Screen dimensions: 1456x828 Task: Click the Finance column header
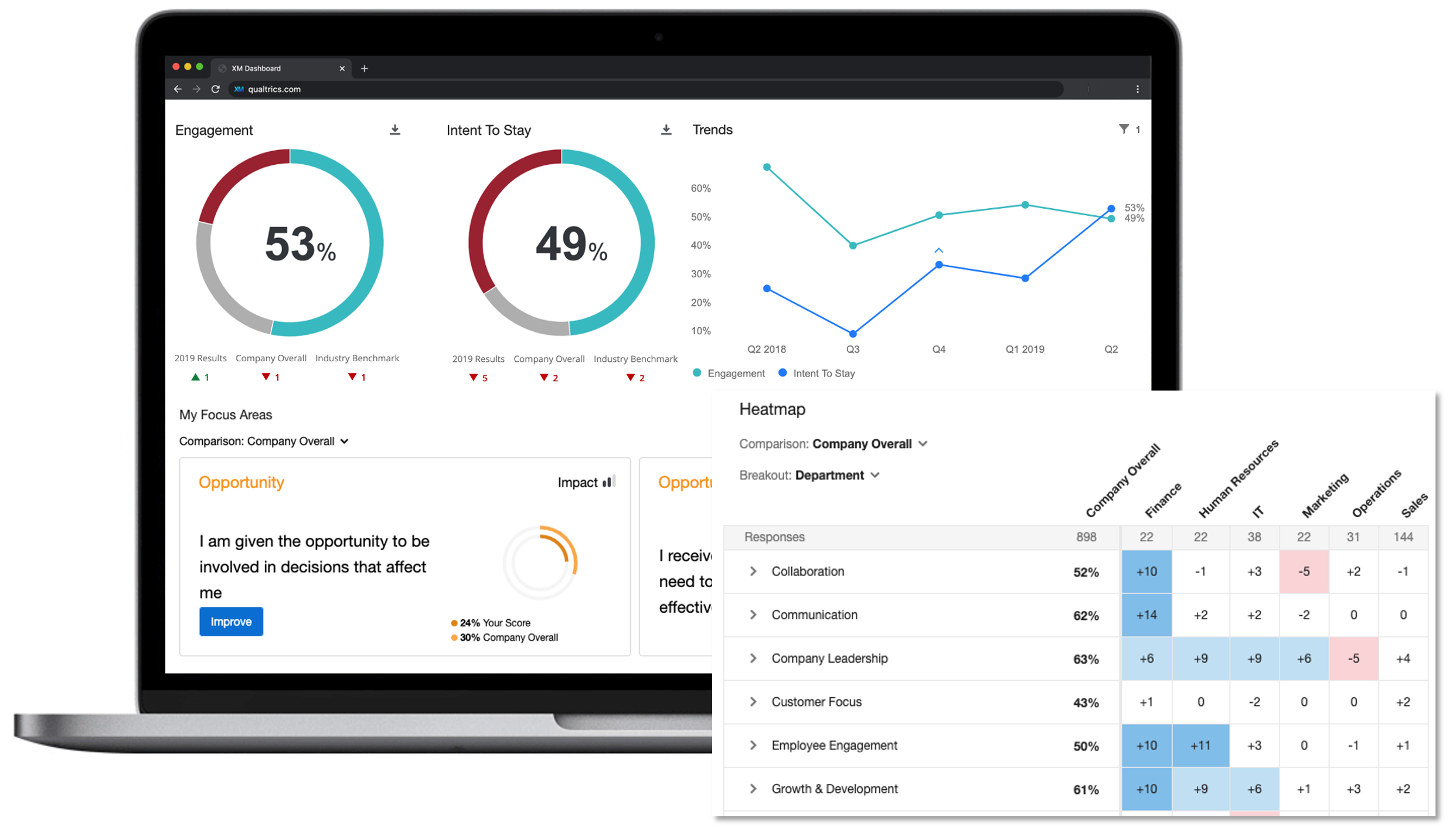(1163, 500)
